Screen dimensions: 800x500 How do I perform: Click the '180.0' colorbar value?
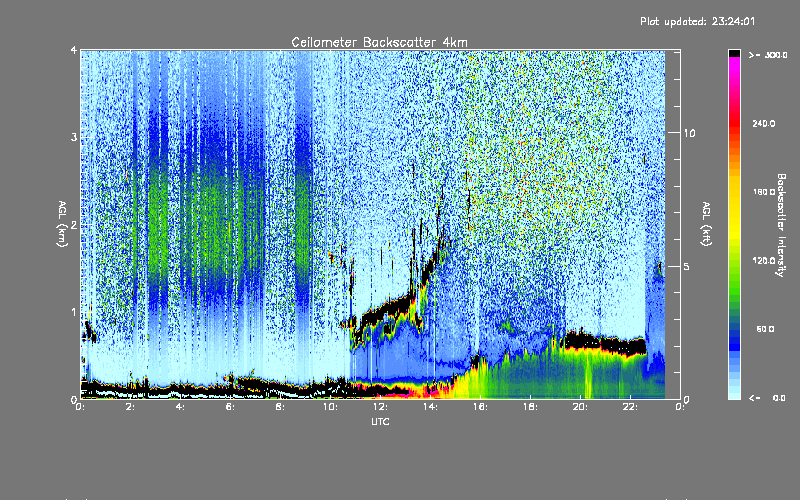(x=764, y=192)
